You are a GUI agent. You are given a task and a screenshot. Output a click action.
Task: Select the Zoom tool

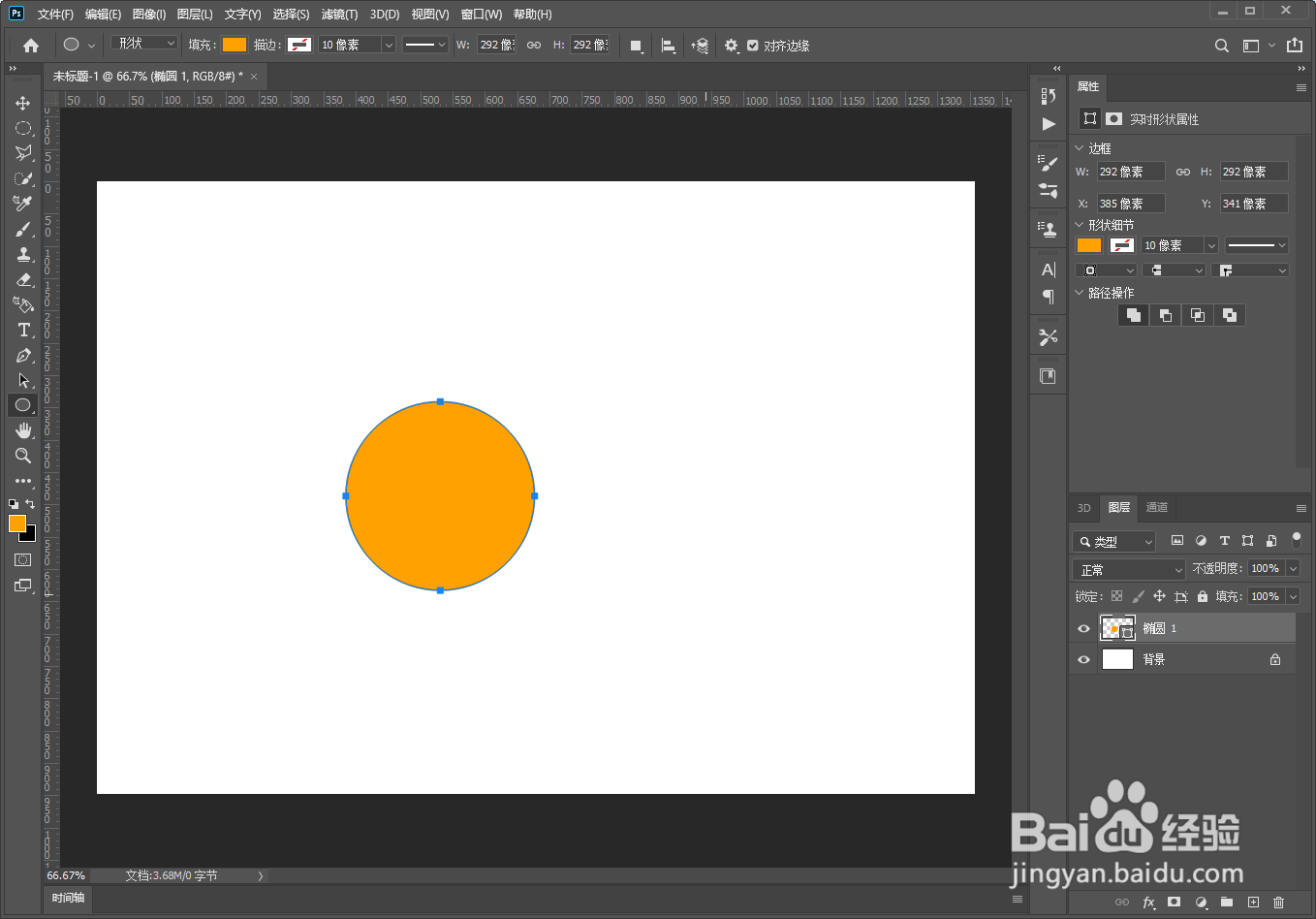[x=23, y=456]
